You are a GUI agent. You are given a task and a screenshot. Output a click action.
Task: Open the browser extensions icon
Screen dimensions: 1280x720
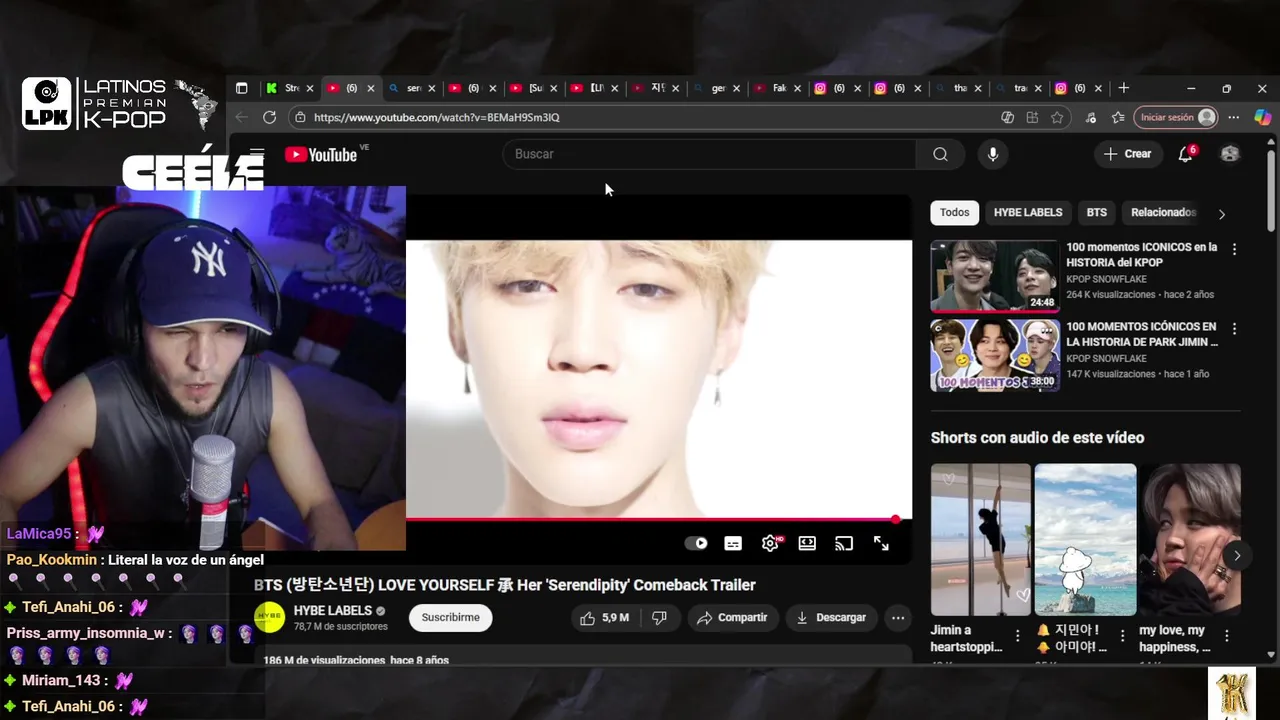(x=1090, y=117)
